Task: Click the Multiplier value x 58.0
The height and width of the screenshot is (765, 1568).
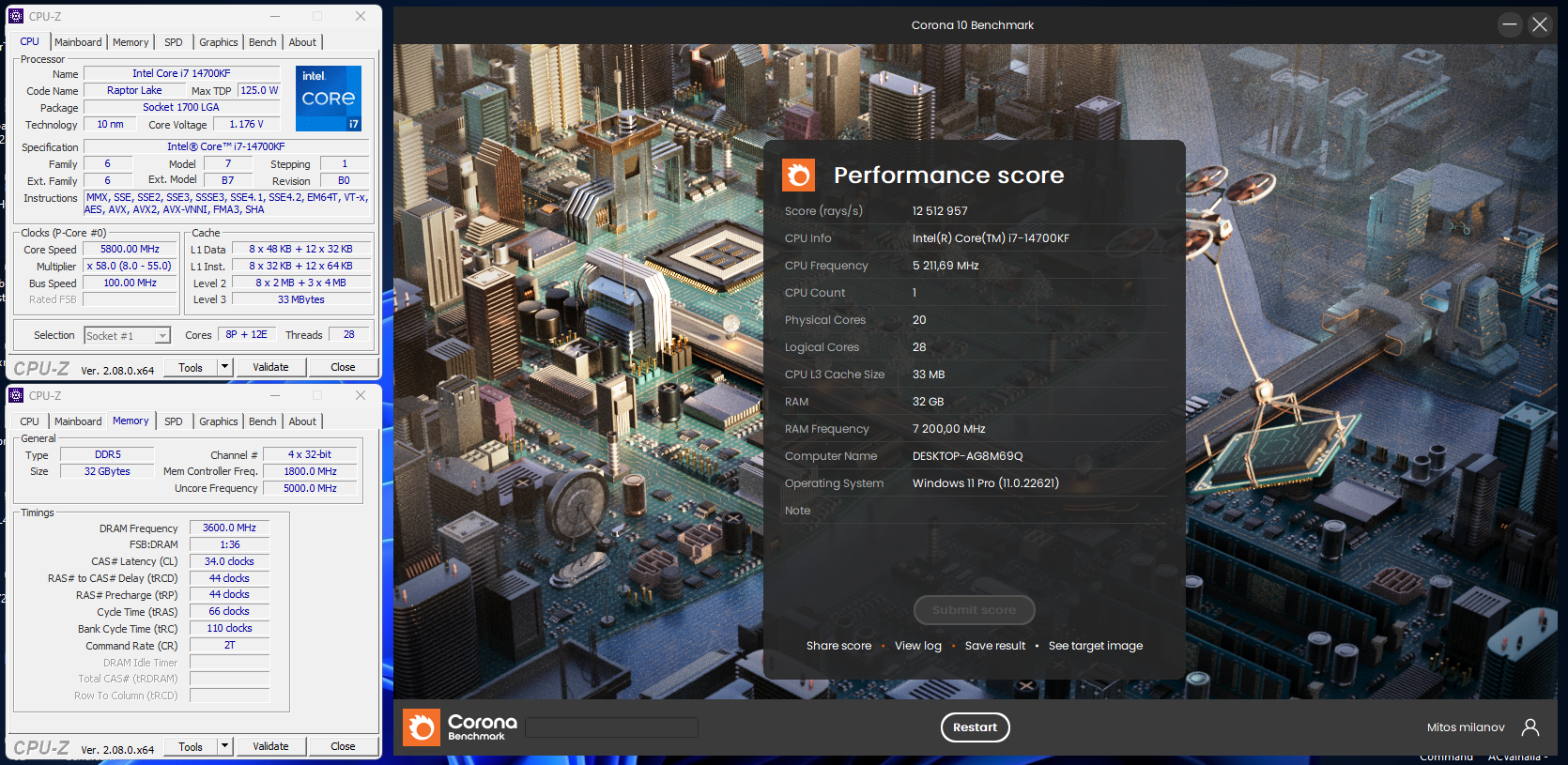Action: coord(131,266)
